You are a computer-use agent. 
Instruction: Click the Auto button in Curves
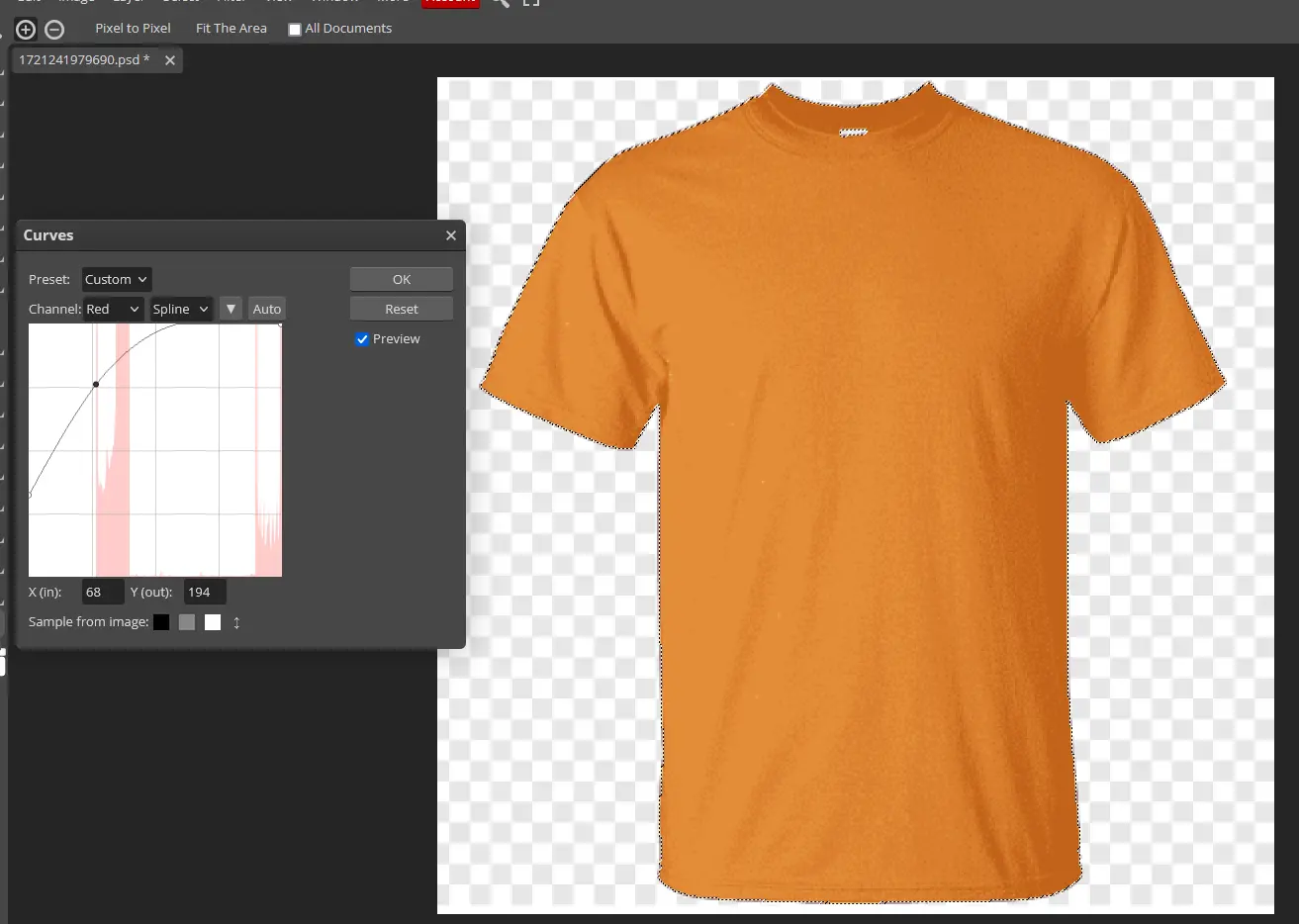[x=267, y=310]
